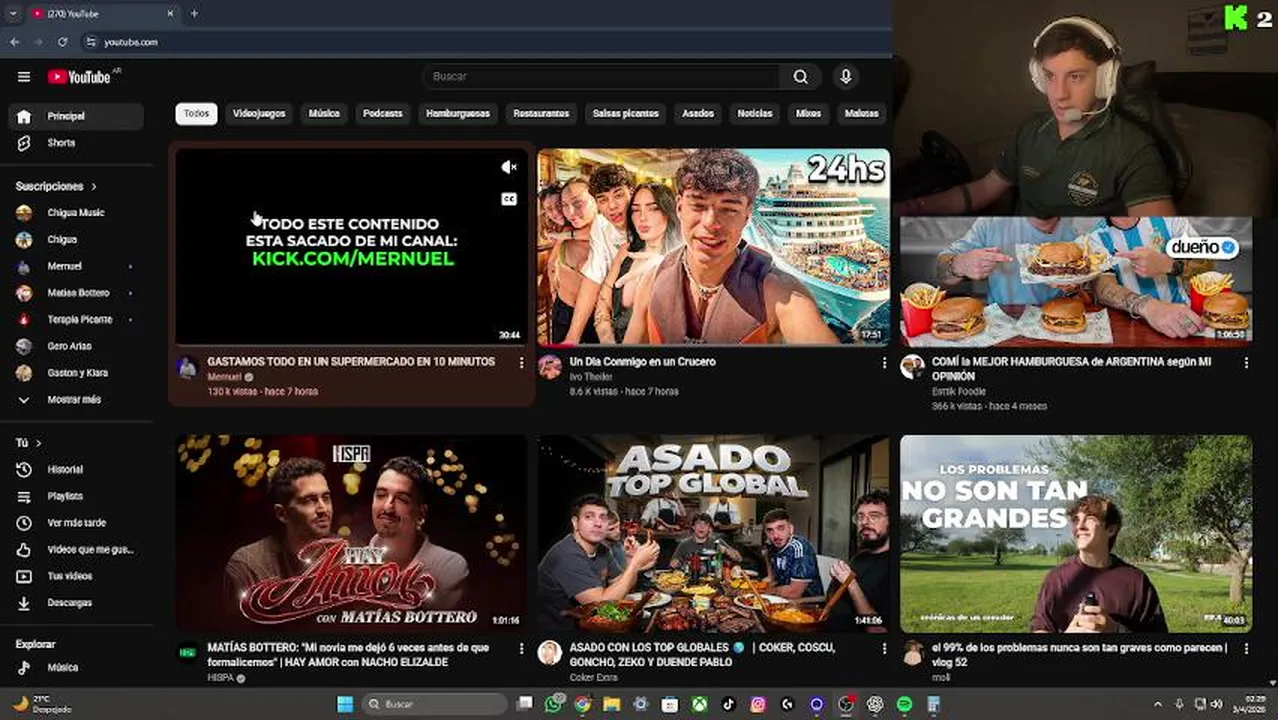Open Ivo Theiler channel avatar

[x=549, y=367]
